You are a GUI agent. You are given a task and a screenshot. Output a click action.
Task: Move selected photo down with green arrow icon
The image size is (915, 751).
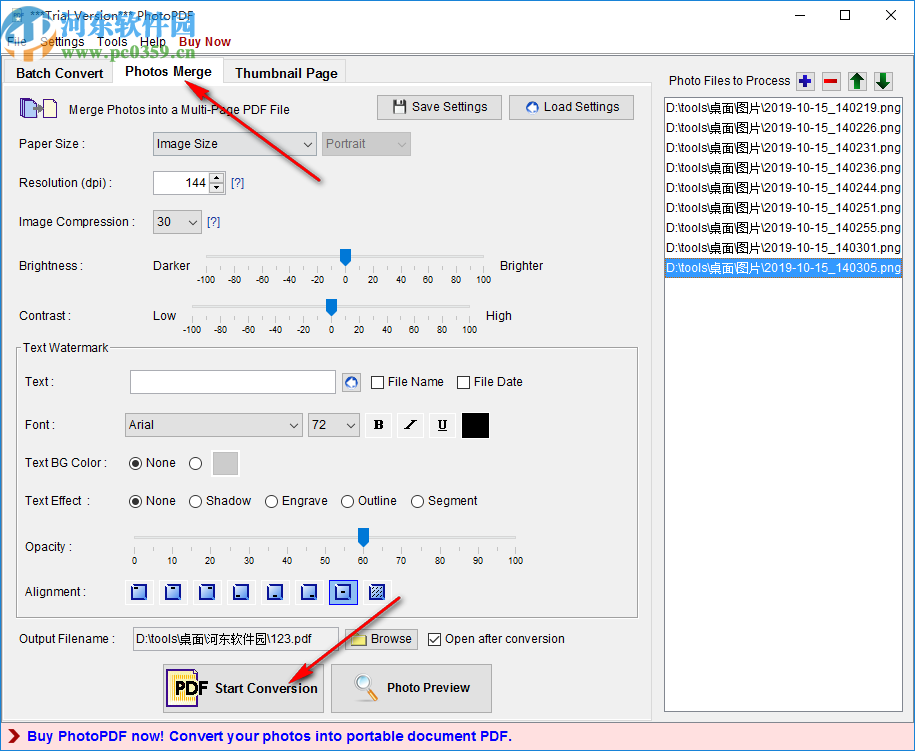click(x=883, y=81)
